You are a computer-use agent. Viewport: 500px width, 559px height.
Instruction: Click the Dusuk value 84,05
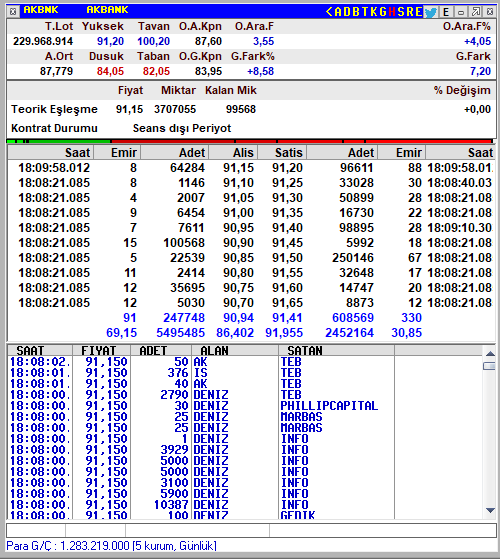tap(110, 71)
